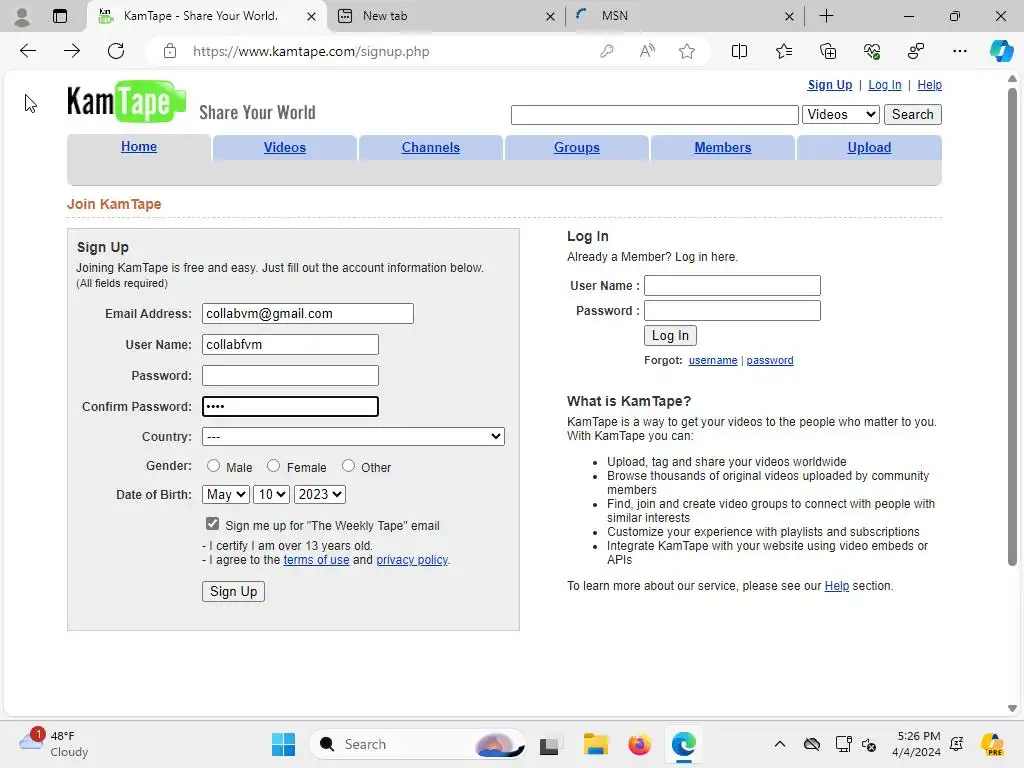
Task: Open the Upload tab
Action: [x=869, y=148]
